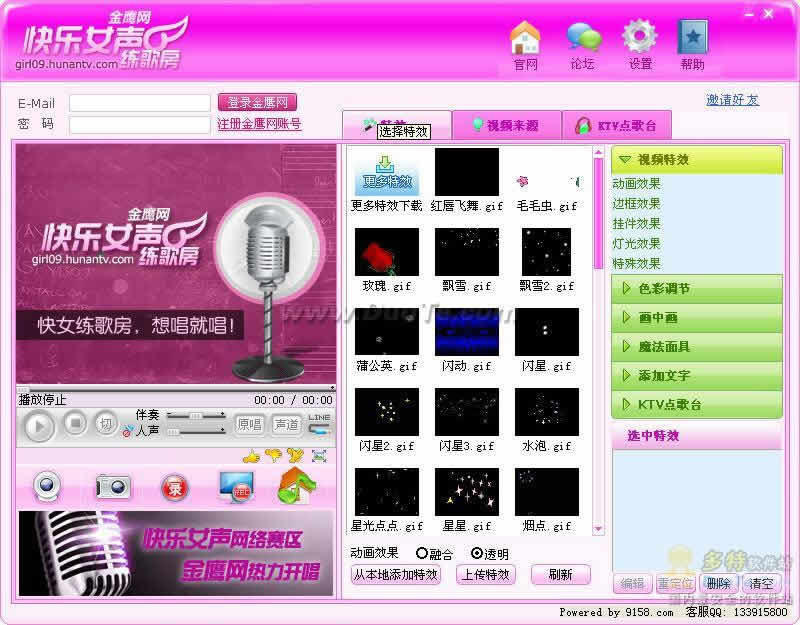The width and height of the screenshot is (800, 625).
Task: Switch to the 特效 tab
Action: (396, 125)
